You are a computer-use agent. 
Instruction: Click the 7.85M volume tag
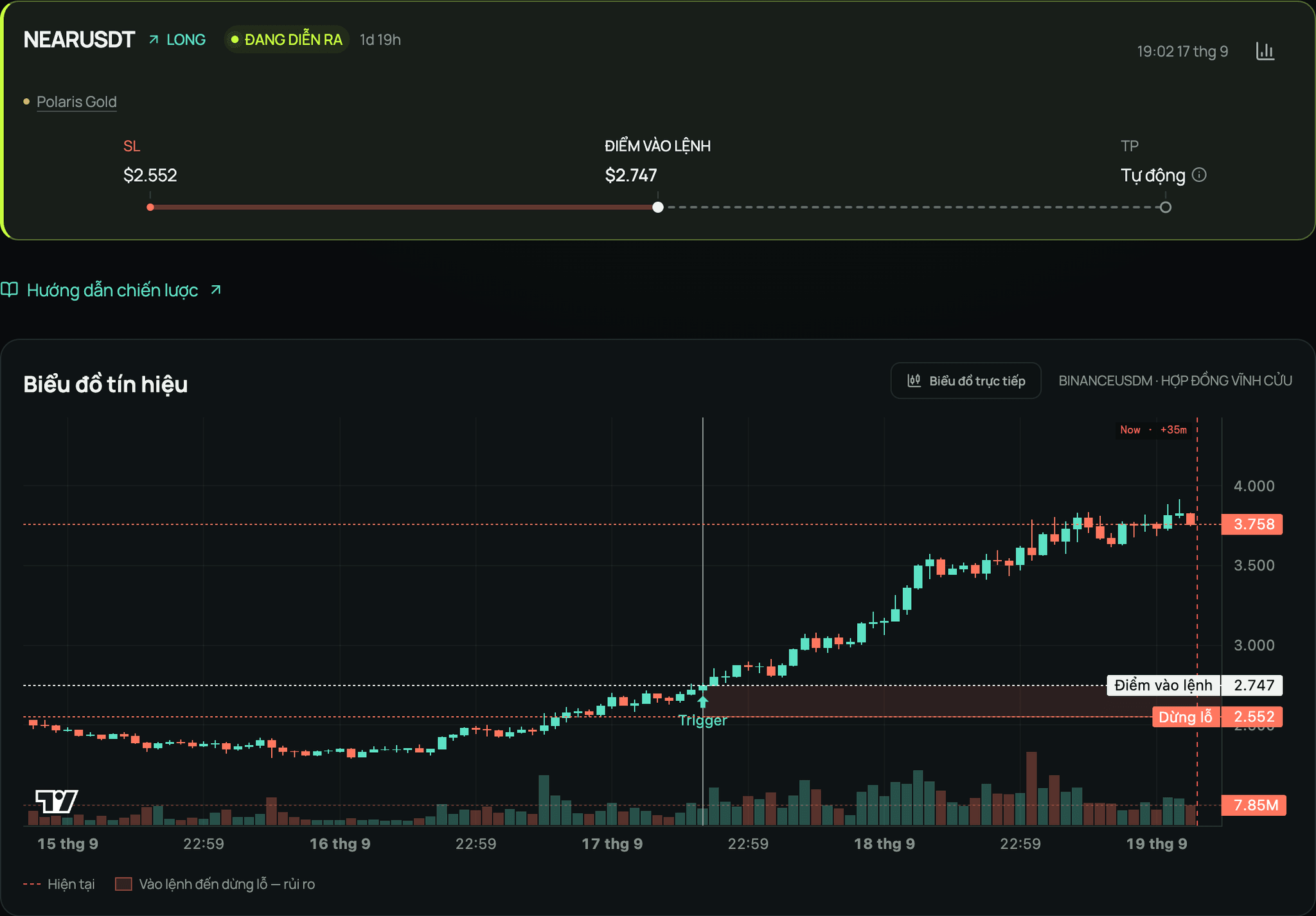tap(1254, 805)
